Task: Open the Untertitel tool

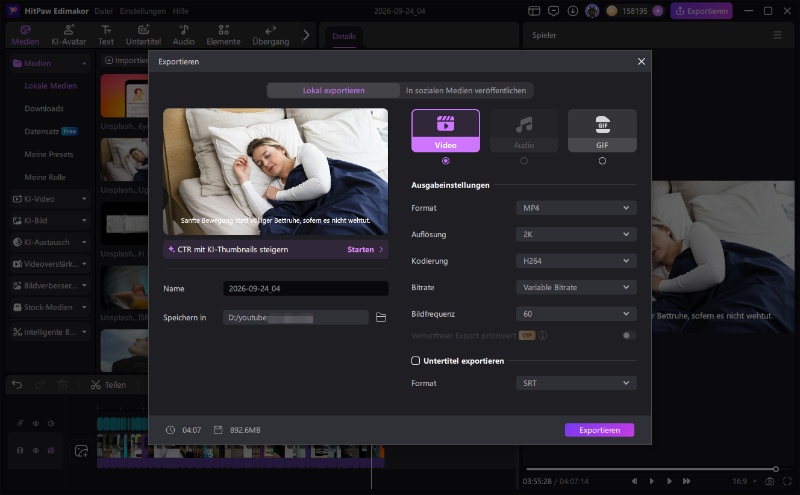Action: tap(143, 35)
